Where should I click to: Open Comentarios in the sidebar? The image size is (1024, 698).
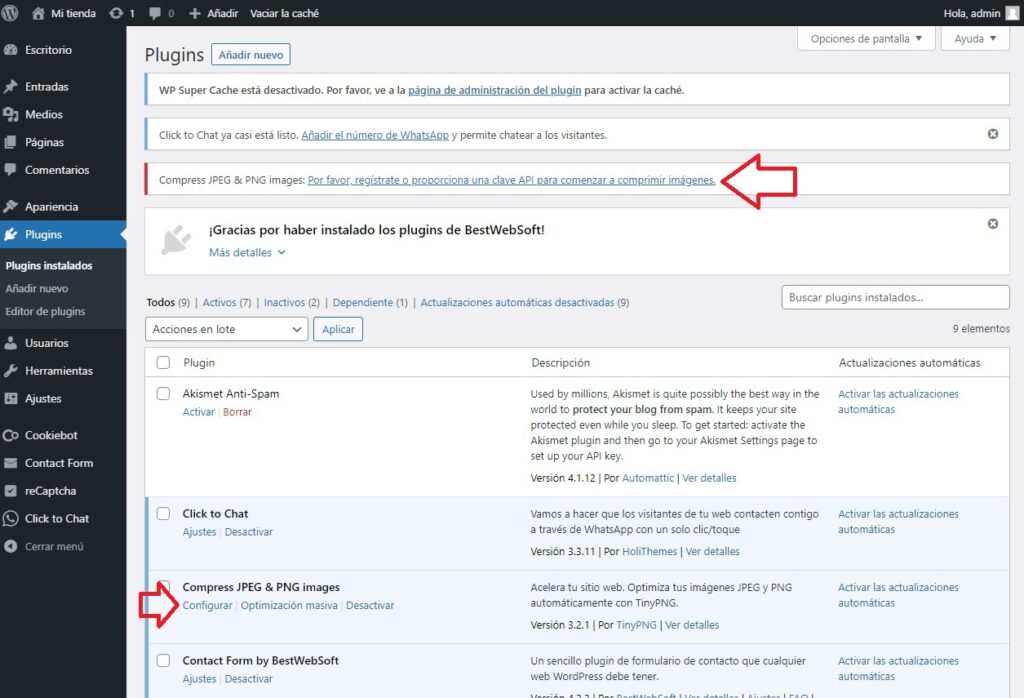coord(57,170)
